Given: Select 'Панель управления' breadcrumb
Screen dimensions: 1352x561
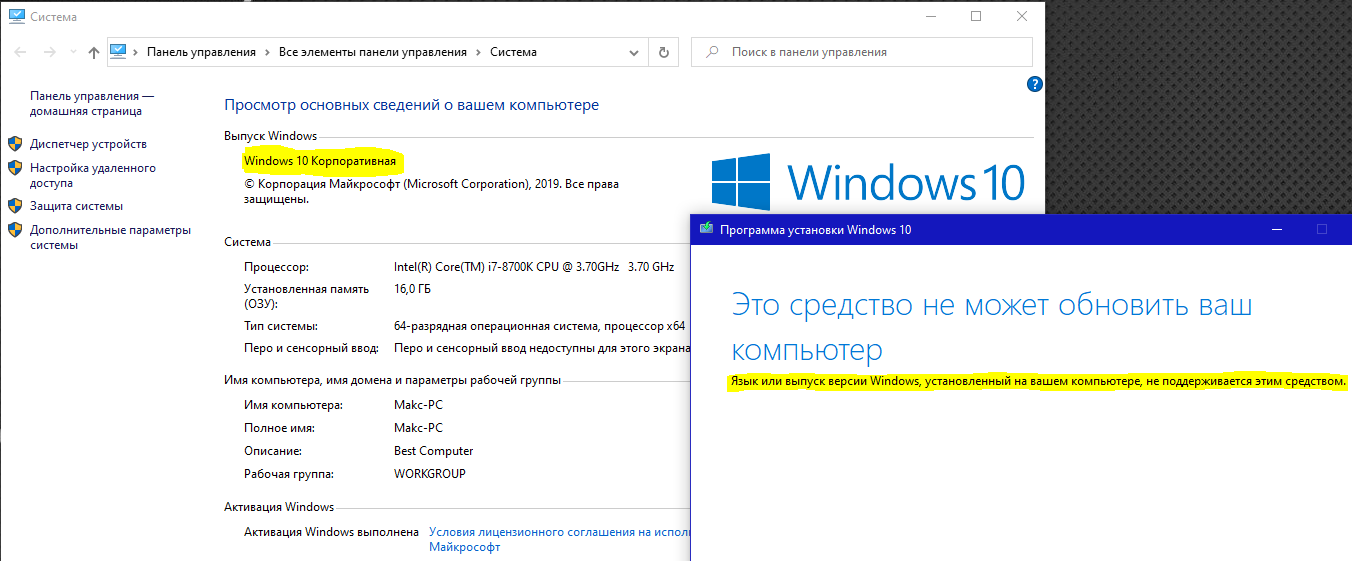Looking at the screenshot, I should pos(201,52).
